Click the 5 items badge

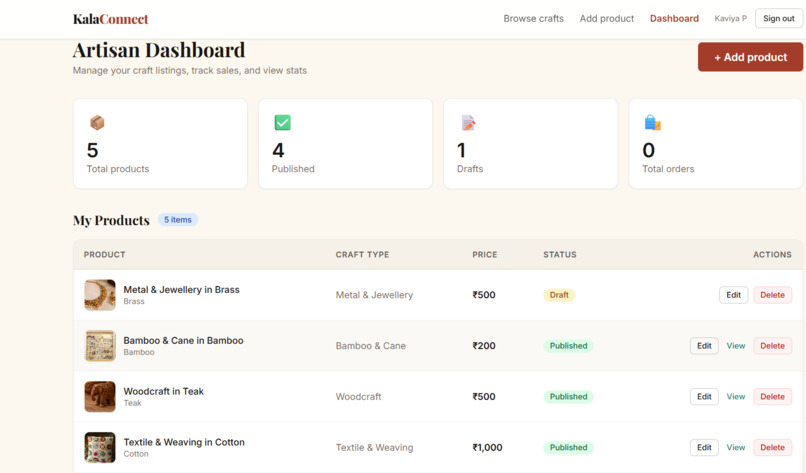point(177,220)
